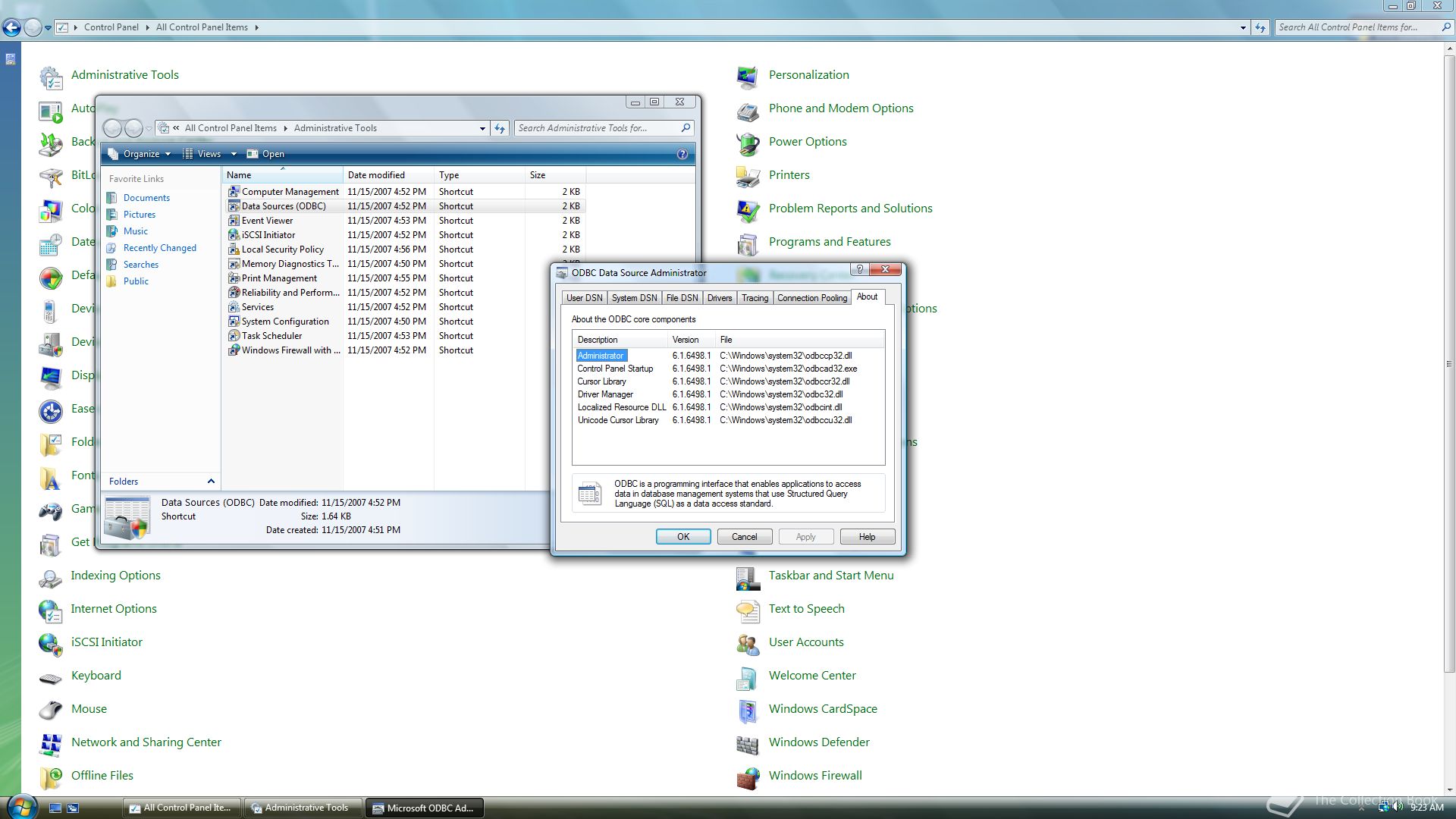1456x819 pixels.
Task: Switch to the File DSN tab
Action: 682,298
